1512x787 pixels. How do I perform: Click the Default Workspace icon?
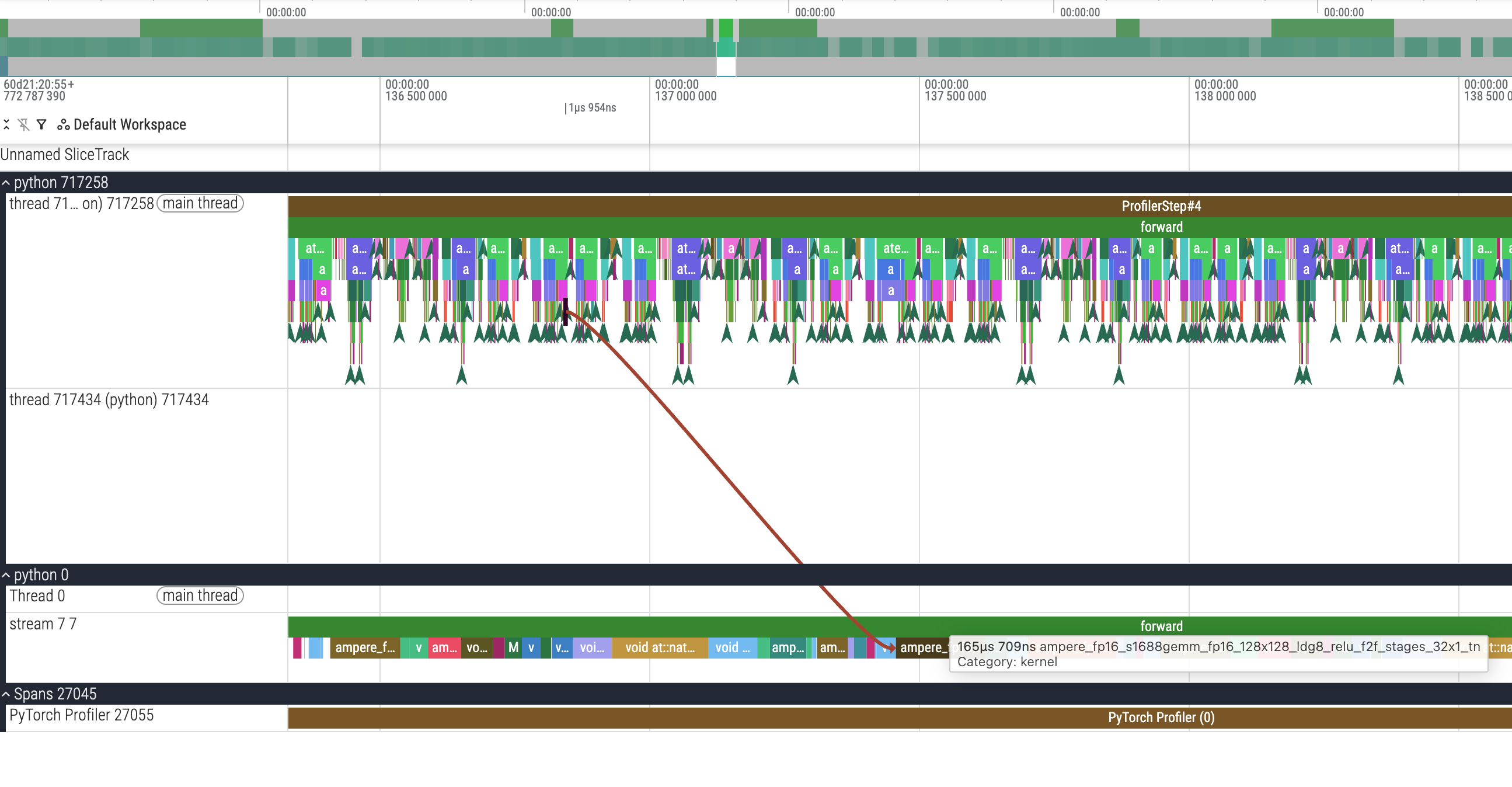[63, 124]
